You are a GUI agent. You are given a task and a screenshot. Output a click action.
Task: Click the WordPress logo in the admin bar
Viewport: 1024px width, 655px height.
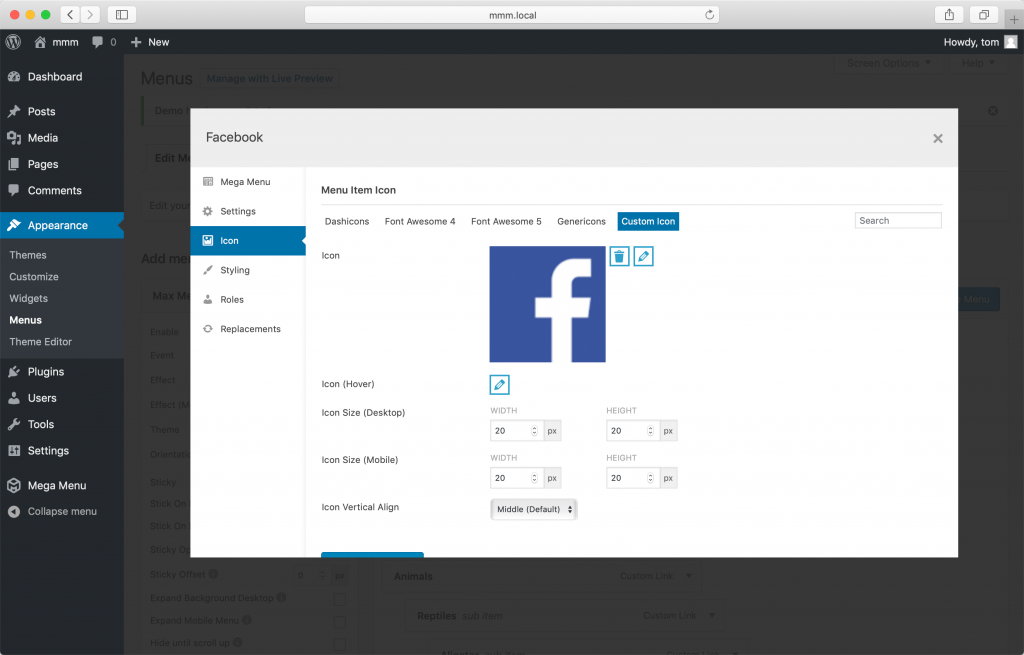(12, 42)
